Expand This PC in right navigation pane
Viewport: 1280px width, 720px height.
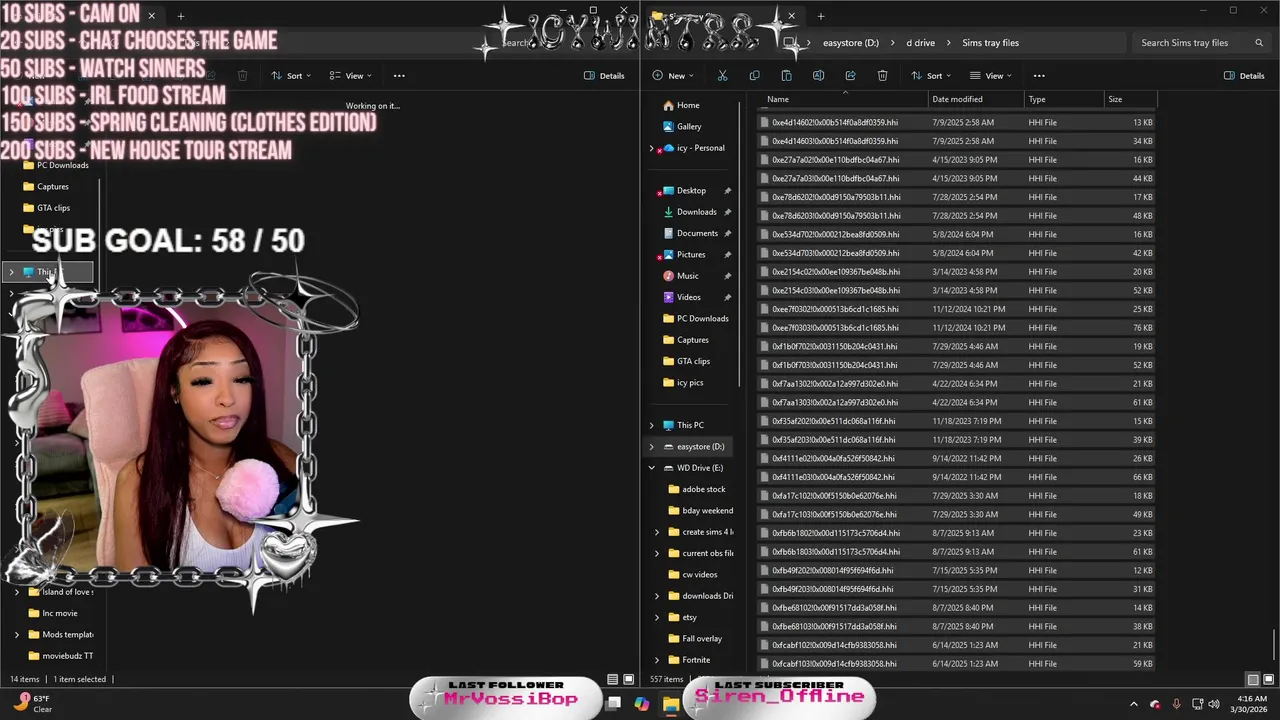[652, 425]
